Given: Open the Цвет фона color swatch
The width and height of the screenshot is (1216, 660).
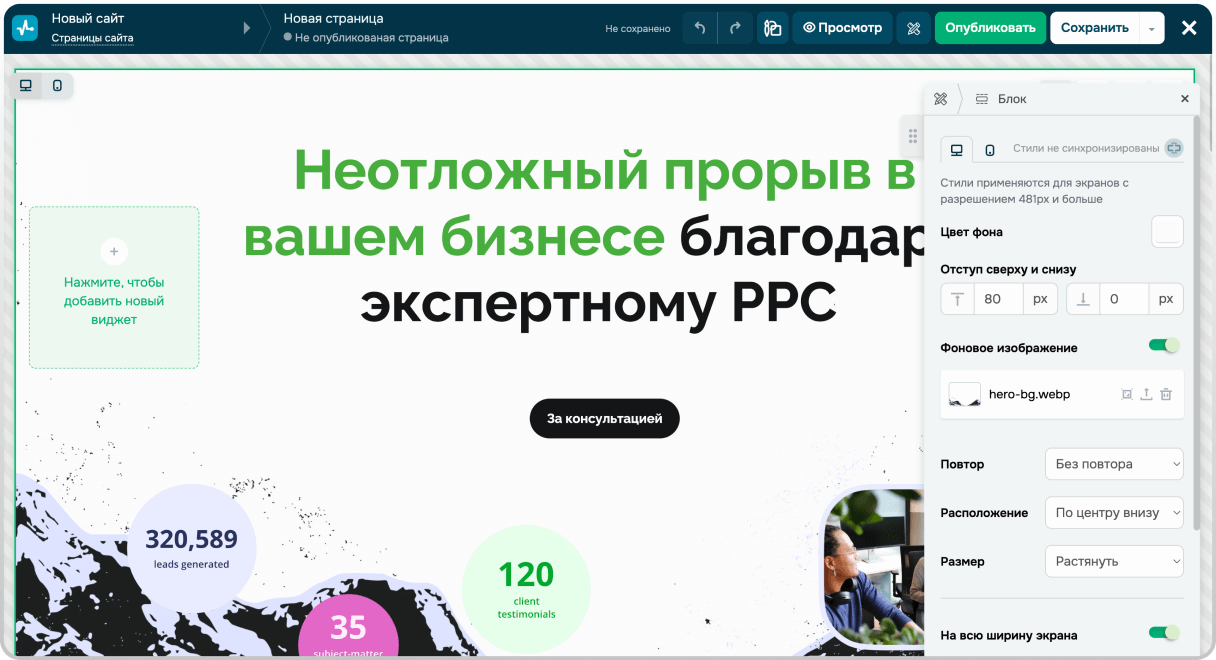Looking at the screenshot, I should [x=1167, y=232].
